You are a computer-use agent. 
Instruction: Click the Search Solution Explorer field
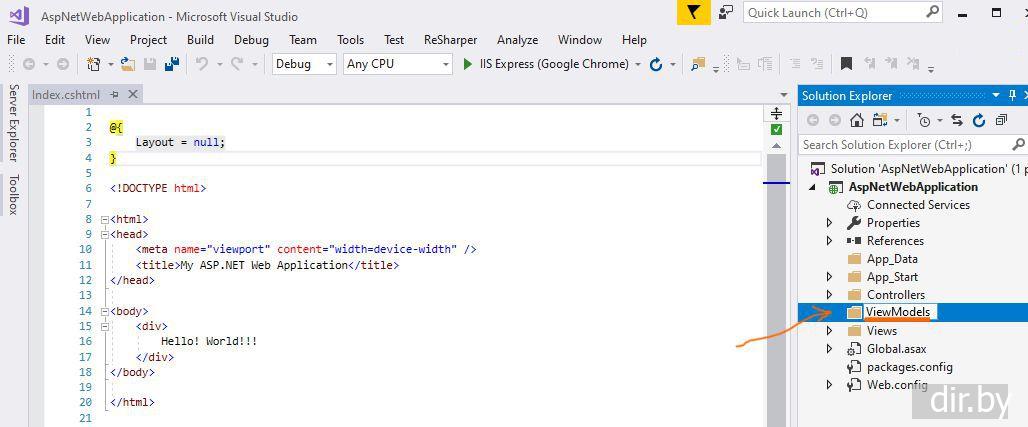[910, 145]
